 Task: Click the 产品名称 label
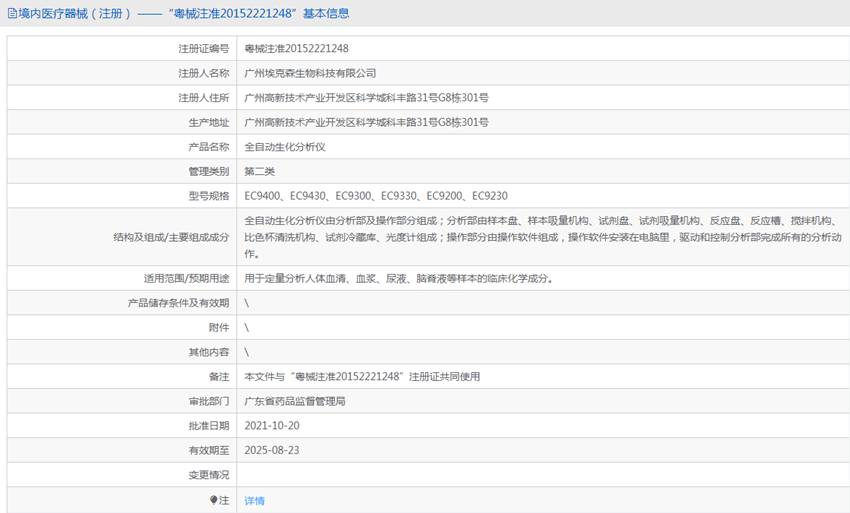209,147
